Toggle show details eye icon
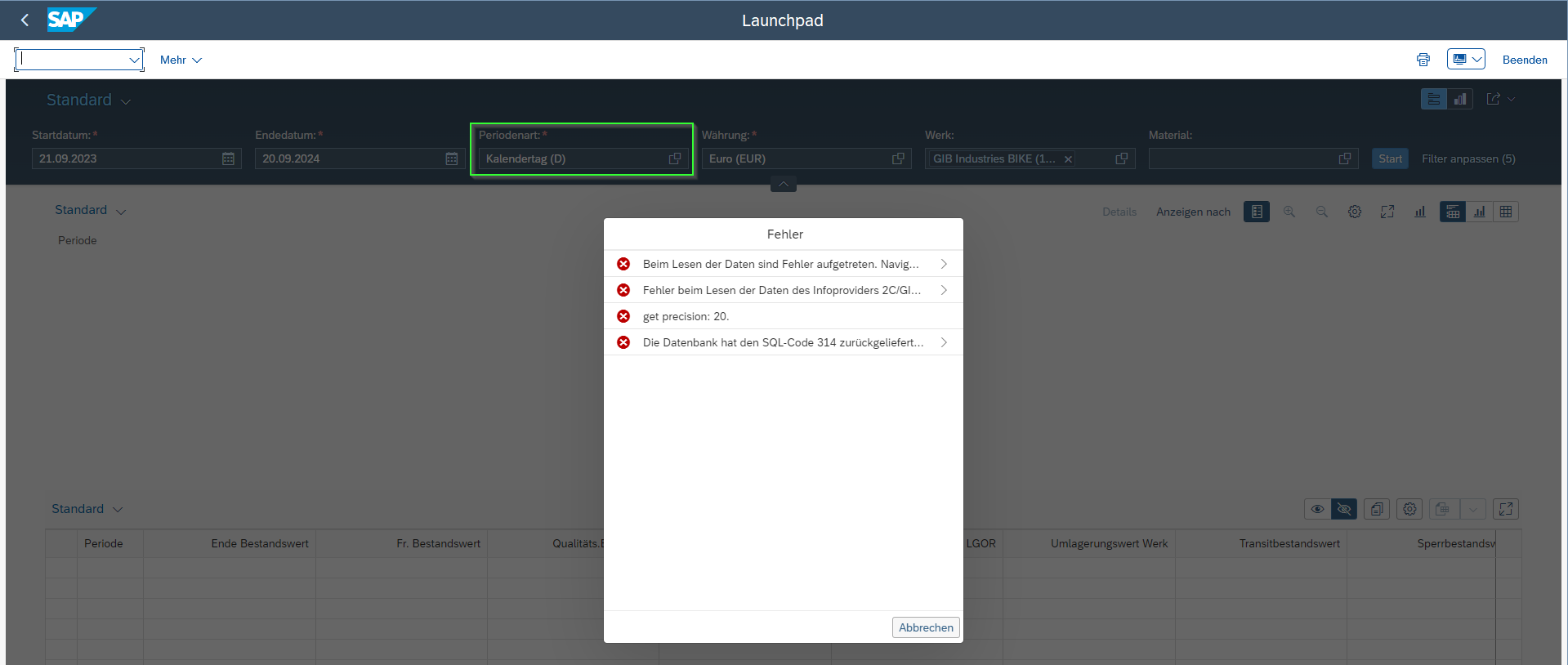The width and height of the screenshot is (1568, 665). click(1317, 509)
